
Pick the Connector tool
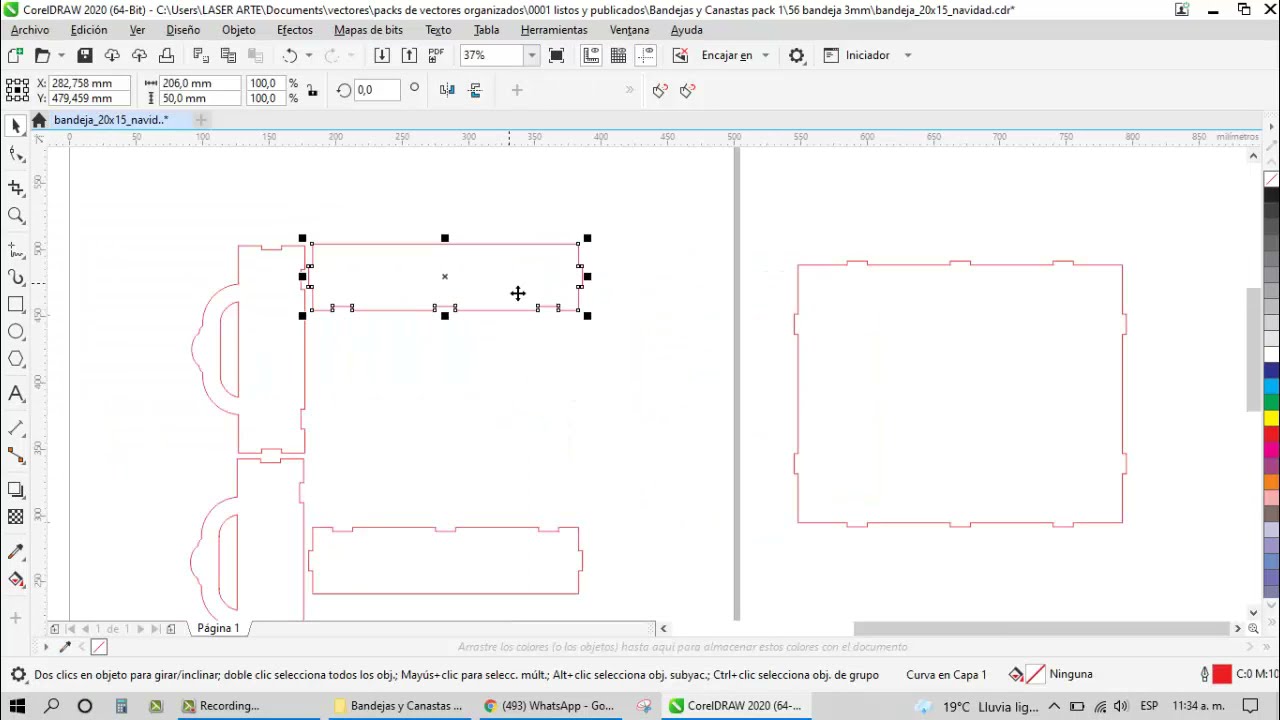(x=16, y=455)
